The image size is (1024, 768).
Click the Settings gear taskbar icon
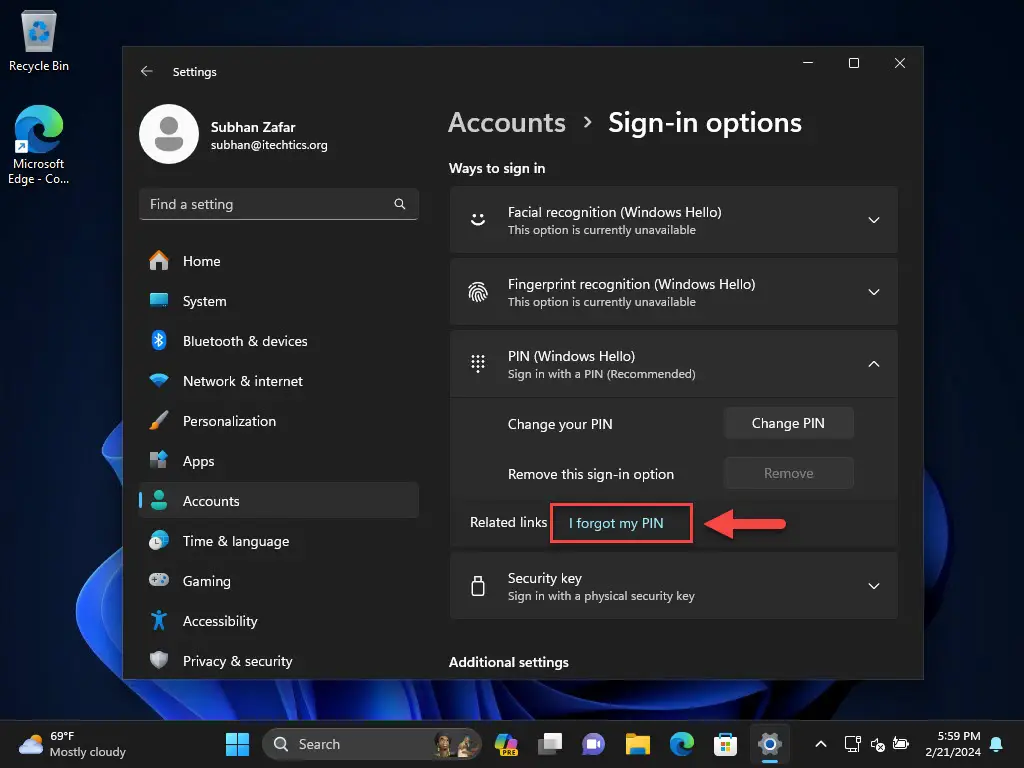pos(769,744)
